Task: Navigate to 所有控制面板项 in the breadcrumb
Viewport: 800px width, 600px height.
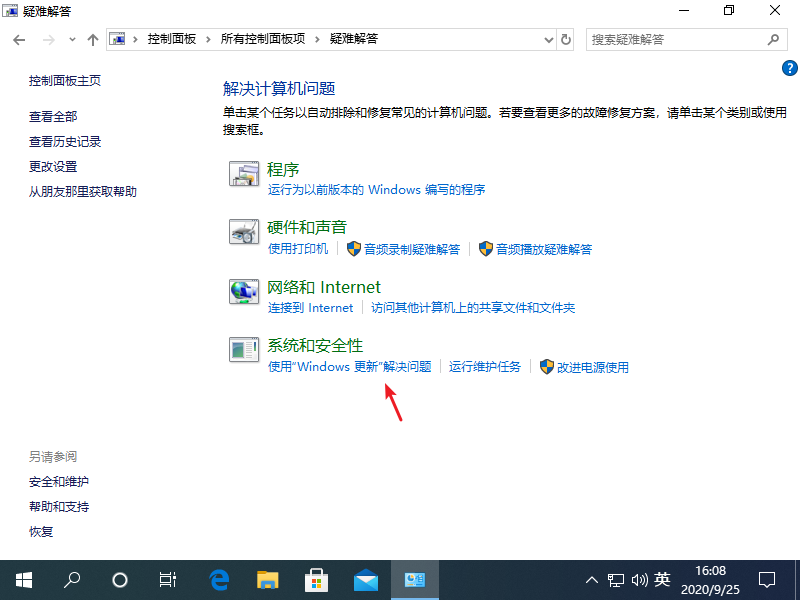Action: (x=260, y=39)
